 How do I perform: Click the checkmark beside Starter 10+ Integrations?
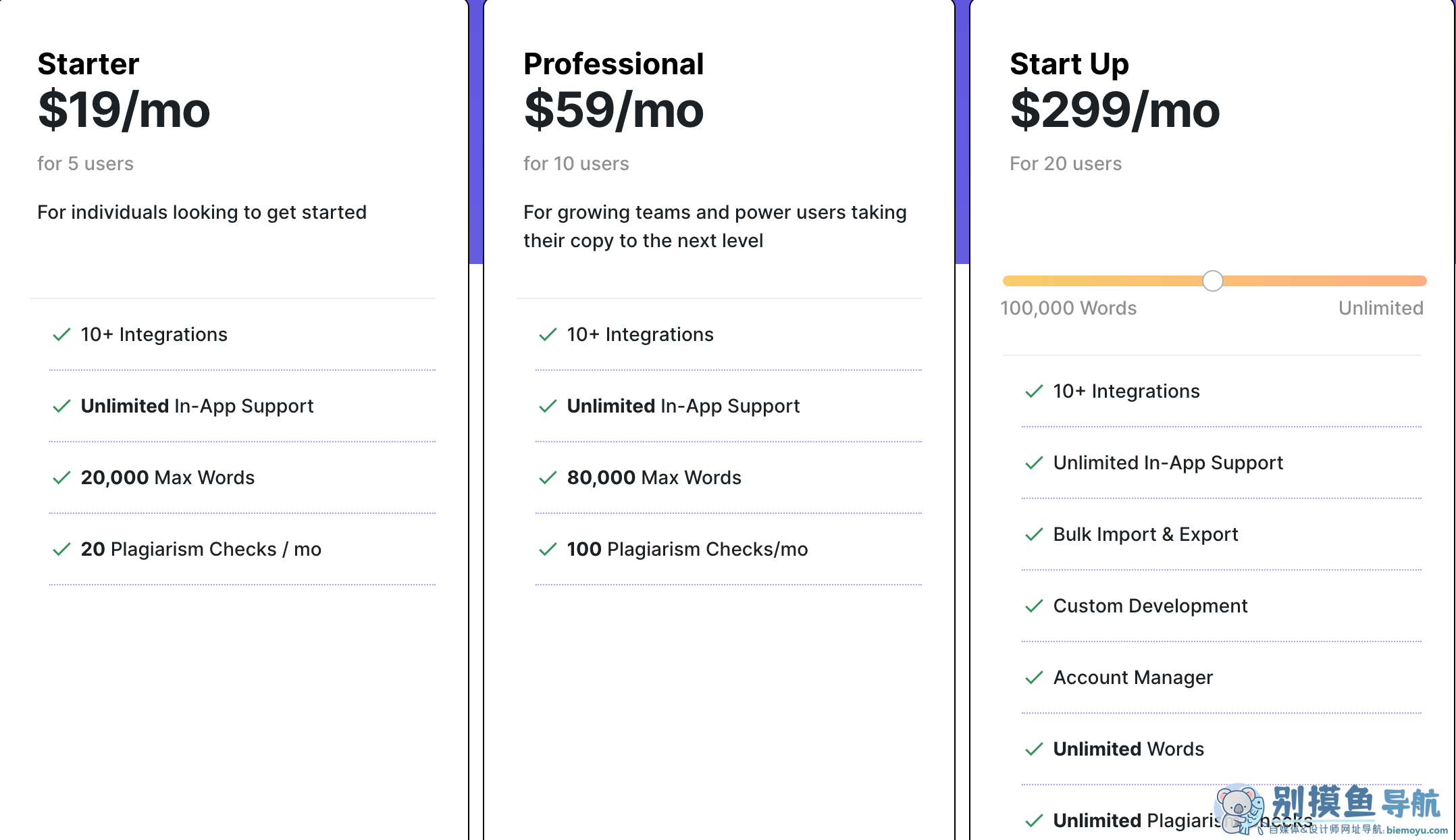[61, 334]
